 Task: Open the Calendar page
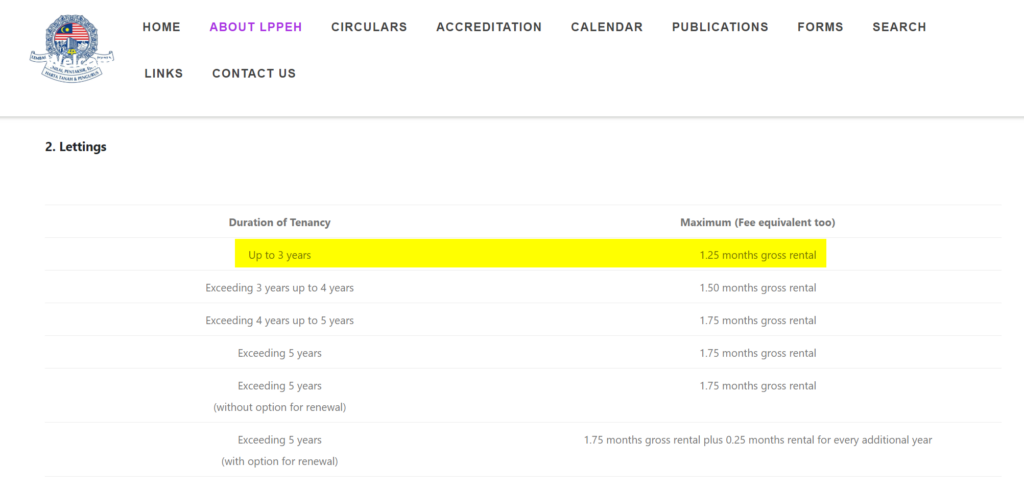click(x=606, y=27)
